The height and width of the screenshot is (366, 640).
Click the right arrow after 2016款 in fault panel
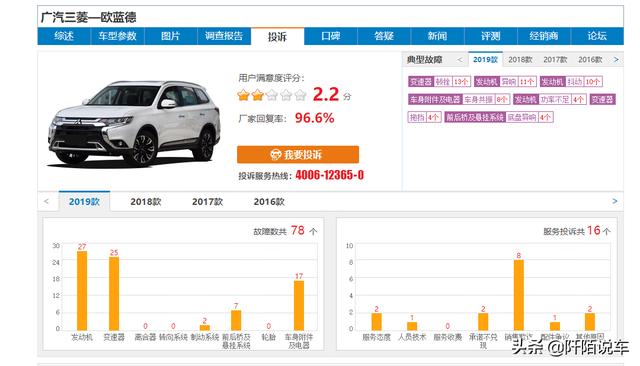(616, 60)
